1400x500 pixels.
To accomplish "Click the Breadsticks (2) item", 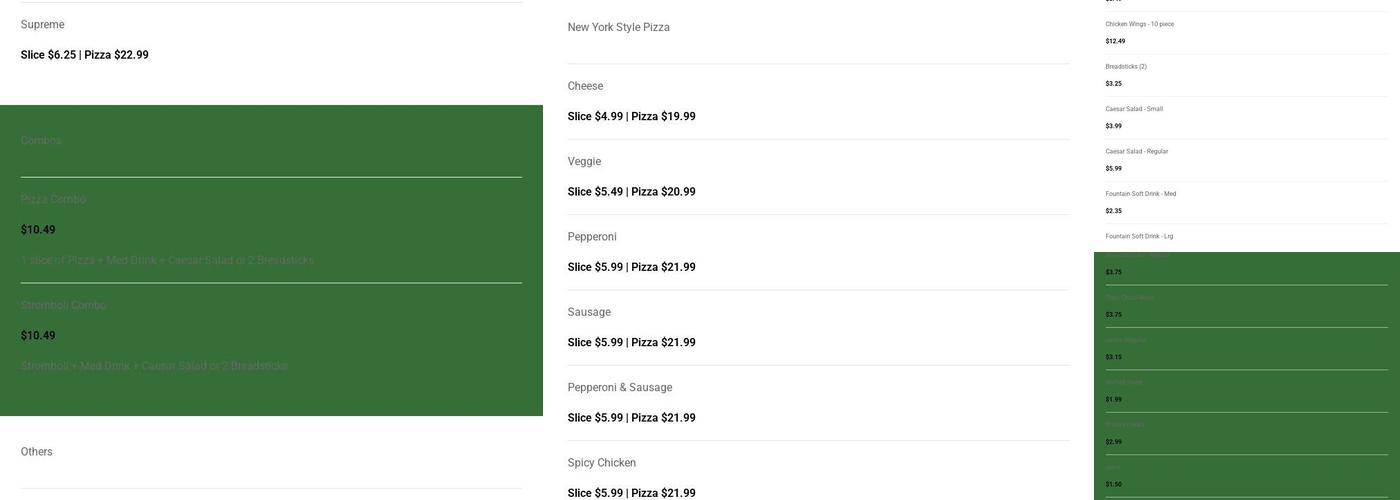I will point(1126,67).
